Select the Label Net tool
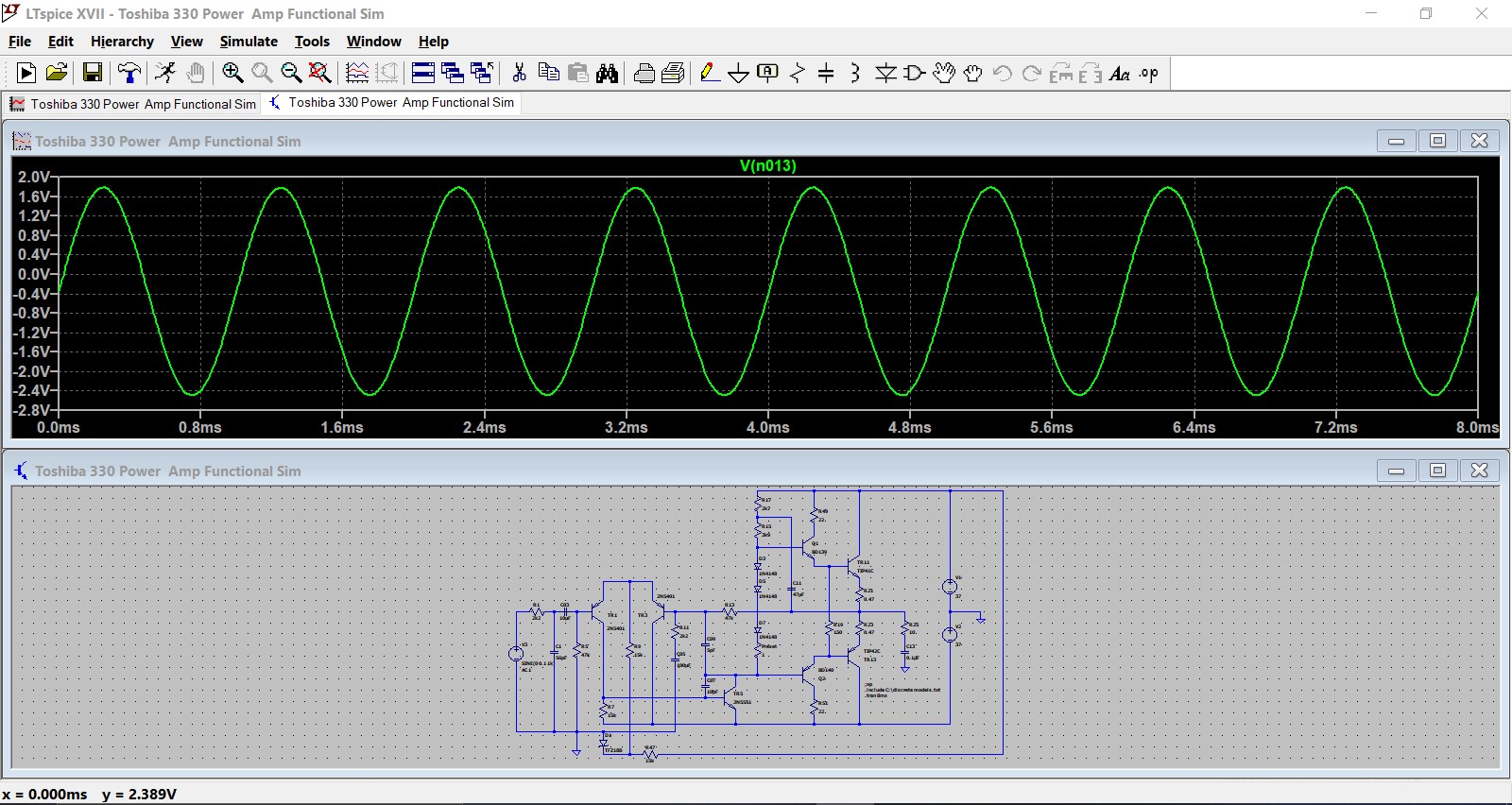This screenshot has height=805, width=1512. pos(768,73)
